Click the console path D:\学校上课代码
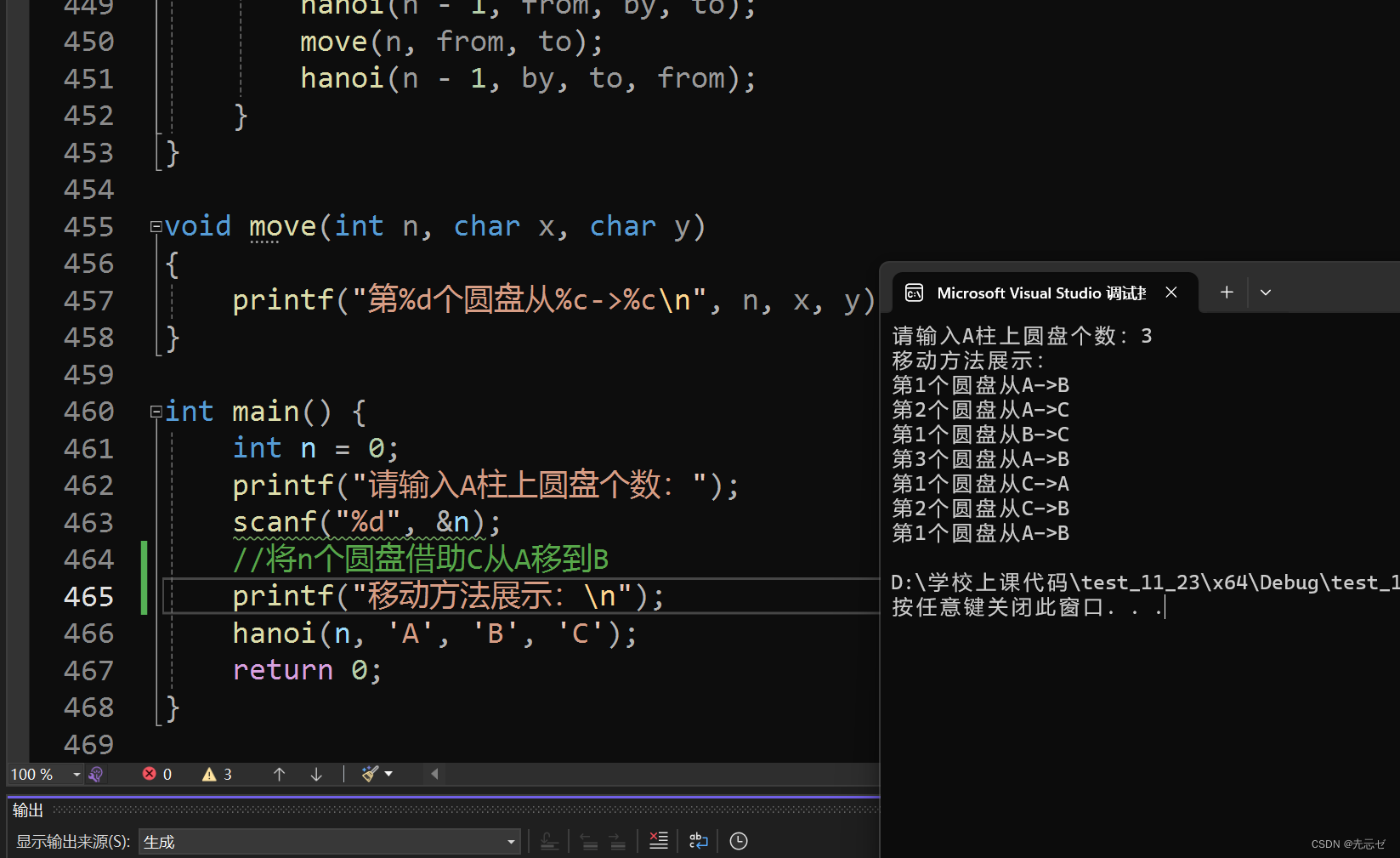1400x858 pixels. pyautogui.click(x=979, y=582)
